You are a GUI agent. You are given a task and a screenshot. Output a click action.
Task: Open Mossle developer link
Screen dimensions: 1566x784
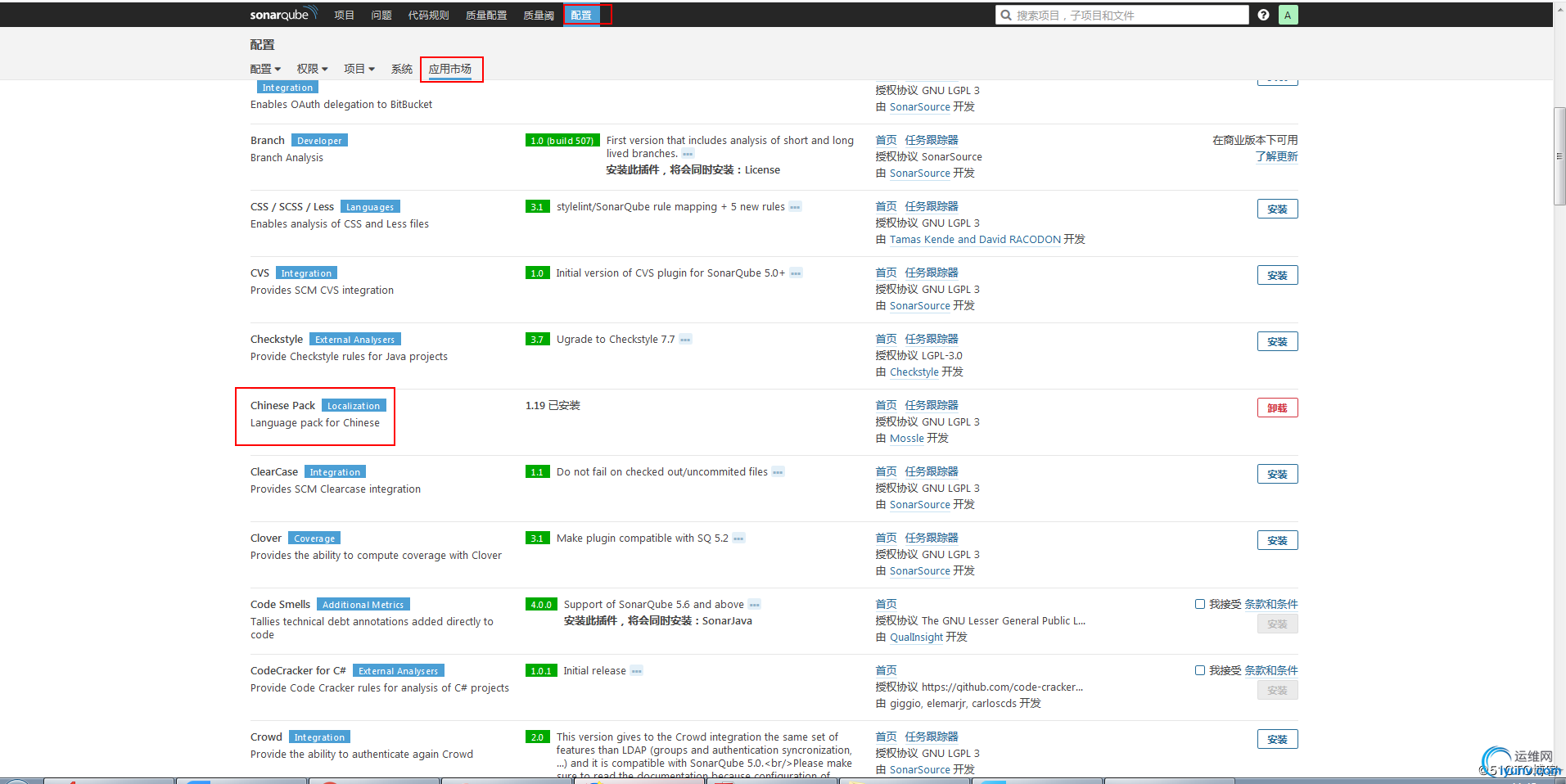[907, 438]
